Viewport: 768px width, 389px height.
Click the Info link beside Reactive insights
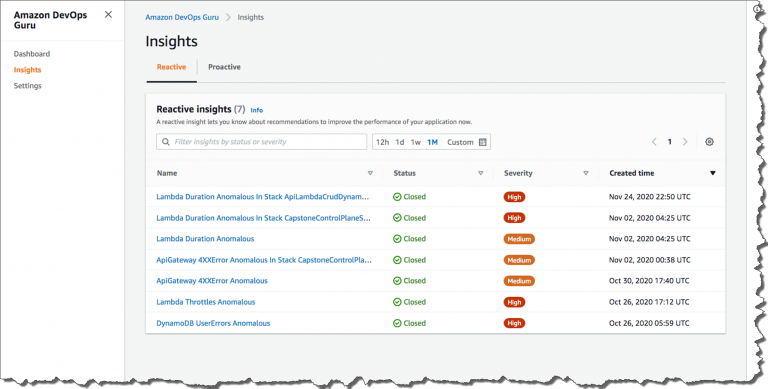pos(257,110)
